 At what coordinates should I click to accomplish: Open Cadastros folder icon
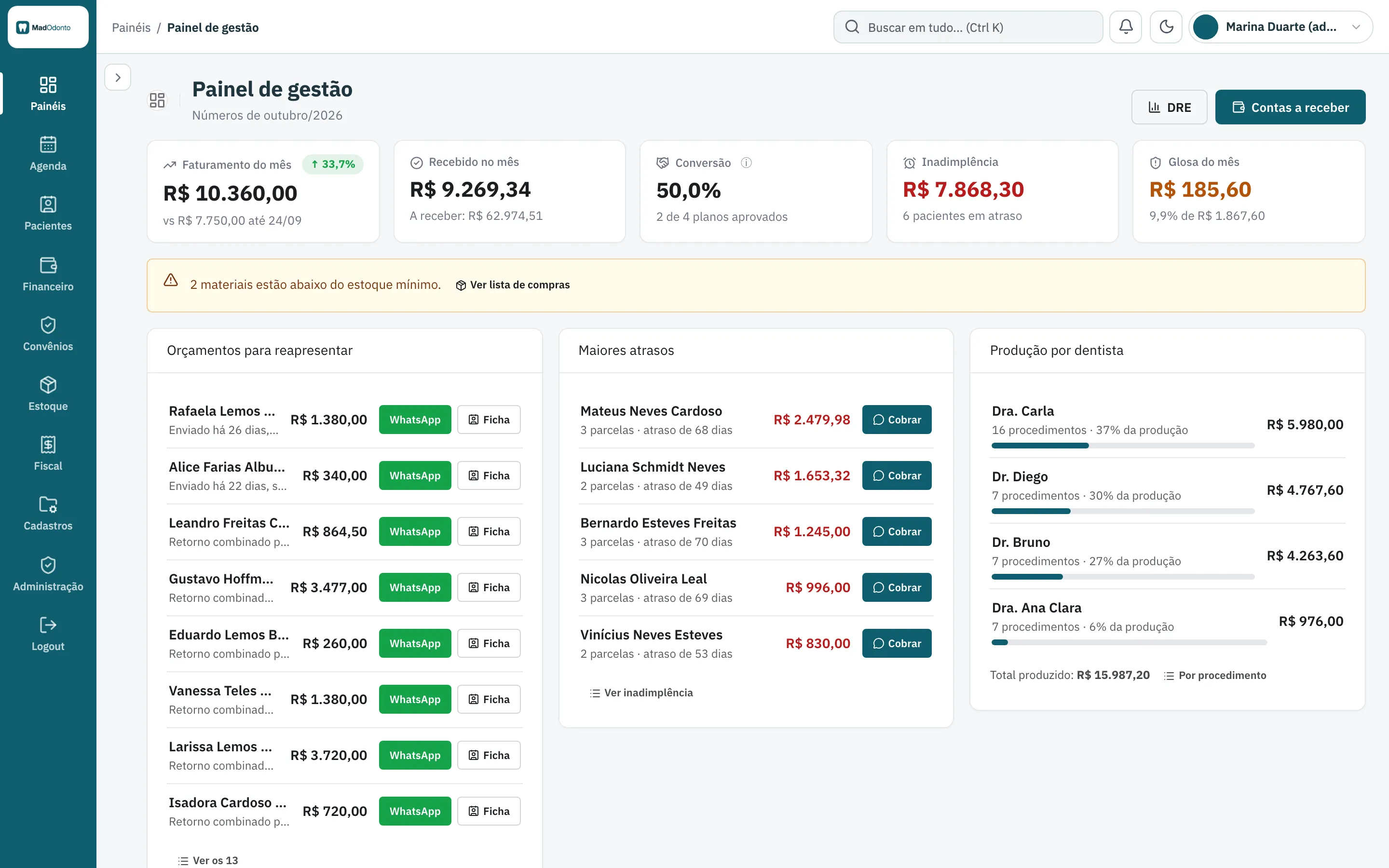pos(48,504)
